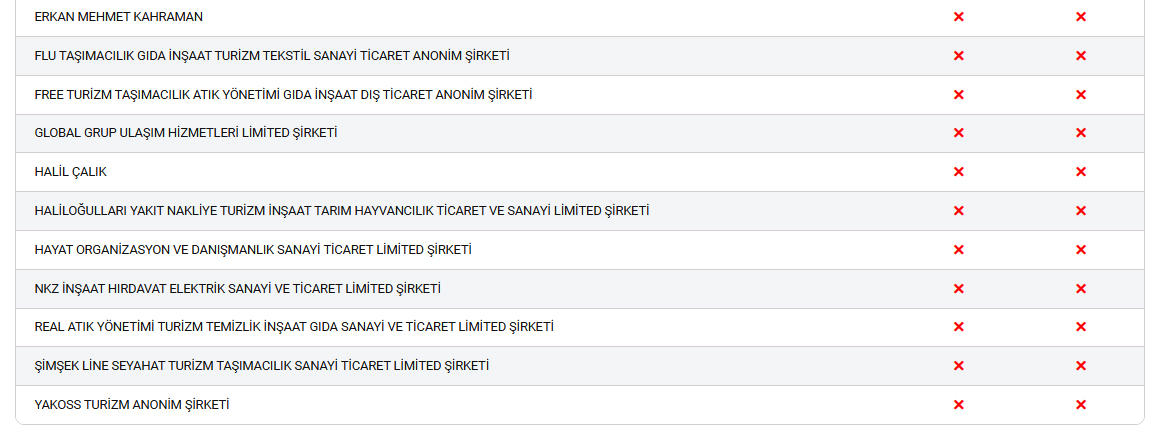
Task: Click first red X for HAYAT ORGANİZASYON row
Action: click(x=958, y=250)
